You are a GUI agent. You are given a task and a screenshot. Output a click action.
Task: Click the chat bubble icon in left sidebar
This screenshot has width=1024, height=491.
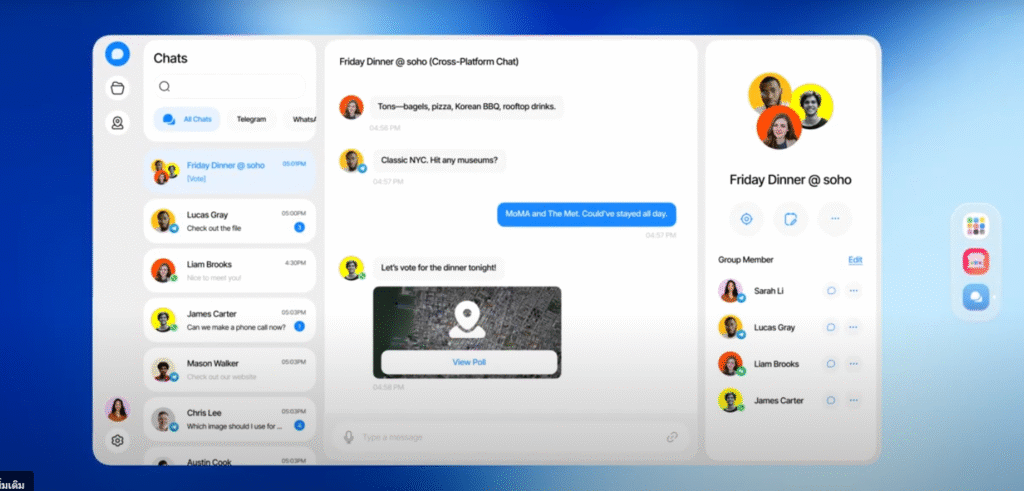[118, 54]
